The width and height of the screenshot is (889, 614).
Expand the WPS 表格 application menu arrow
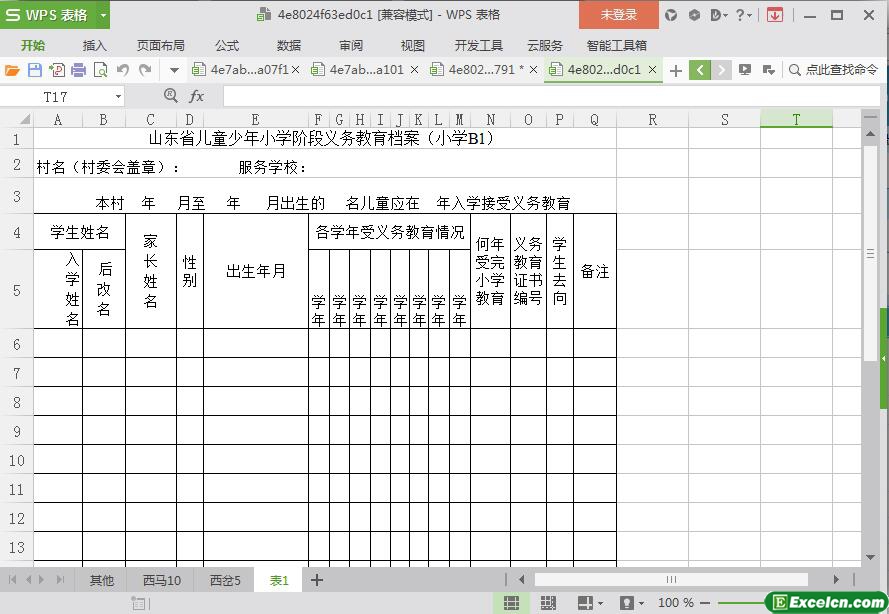click(103, 15)
